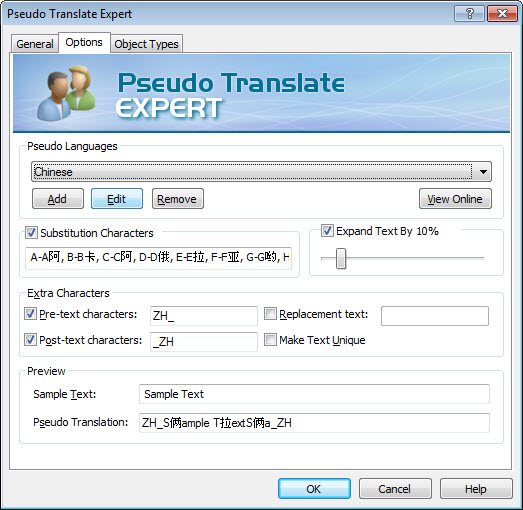
Task: Confirm the dialog with OK
Action: tap(314, 489)
